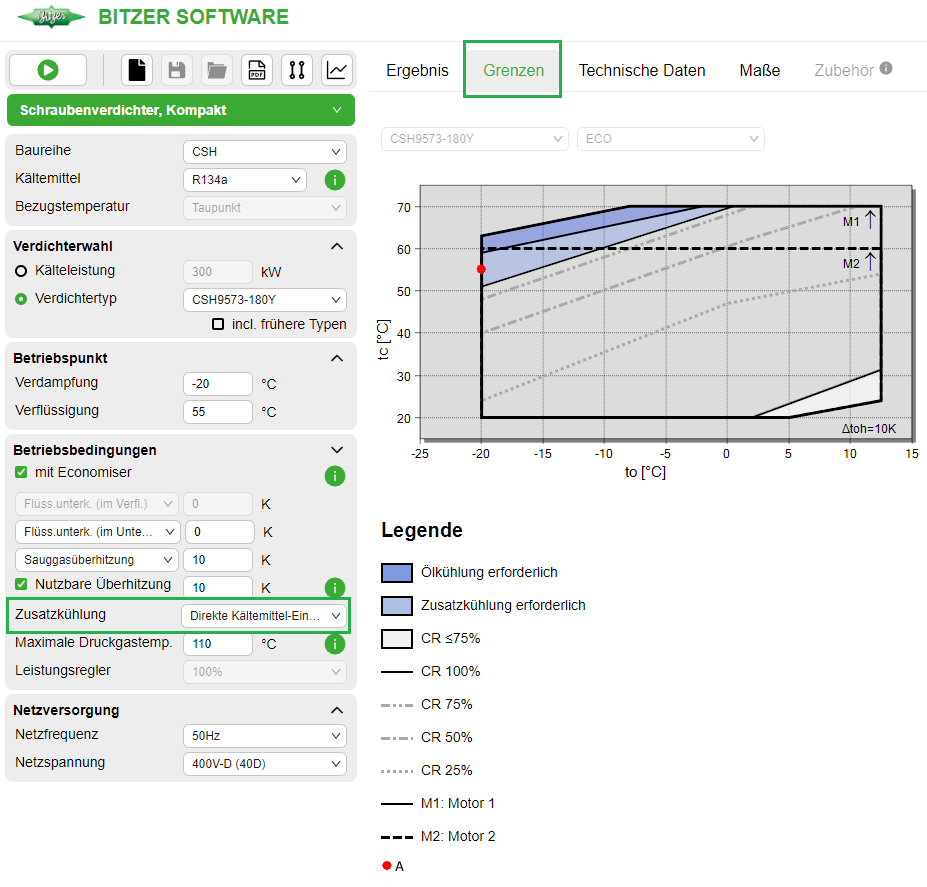This screenshot has height=887, width=927.
Task: Export to PDF using the PDF icon
Action: coord(257,70)
